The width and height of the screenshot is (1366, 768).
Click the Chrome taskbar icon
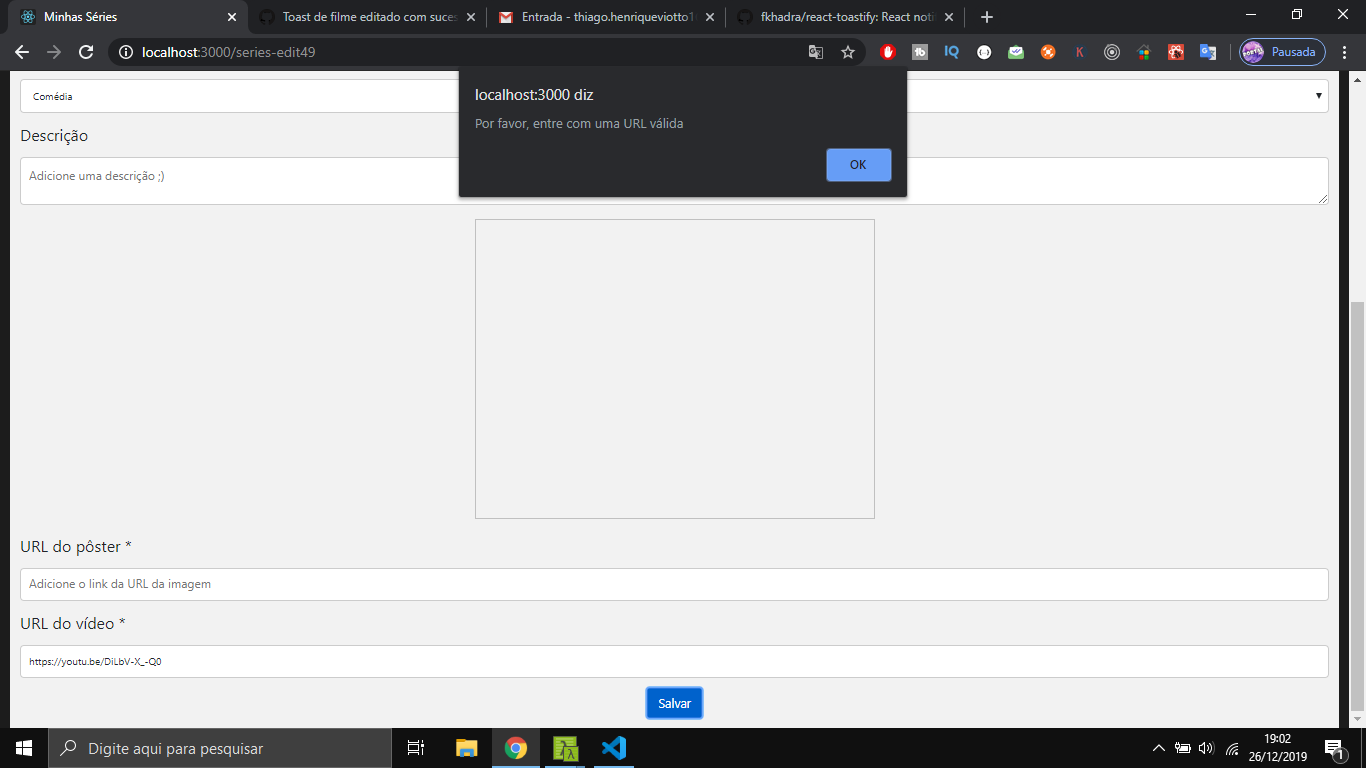click(516, 748)
